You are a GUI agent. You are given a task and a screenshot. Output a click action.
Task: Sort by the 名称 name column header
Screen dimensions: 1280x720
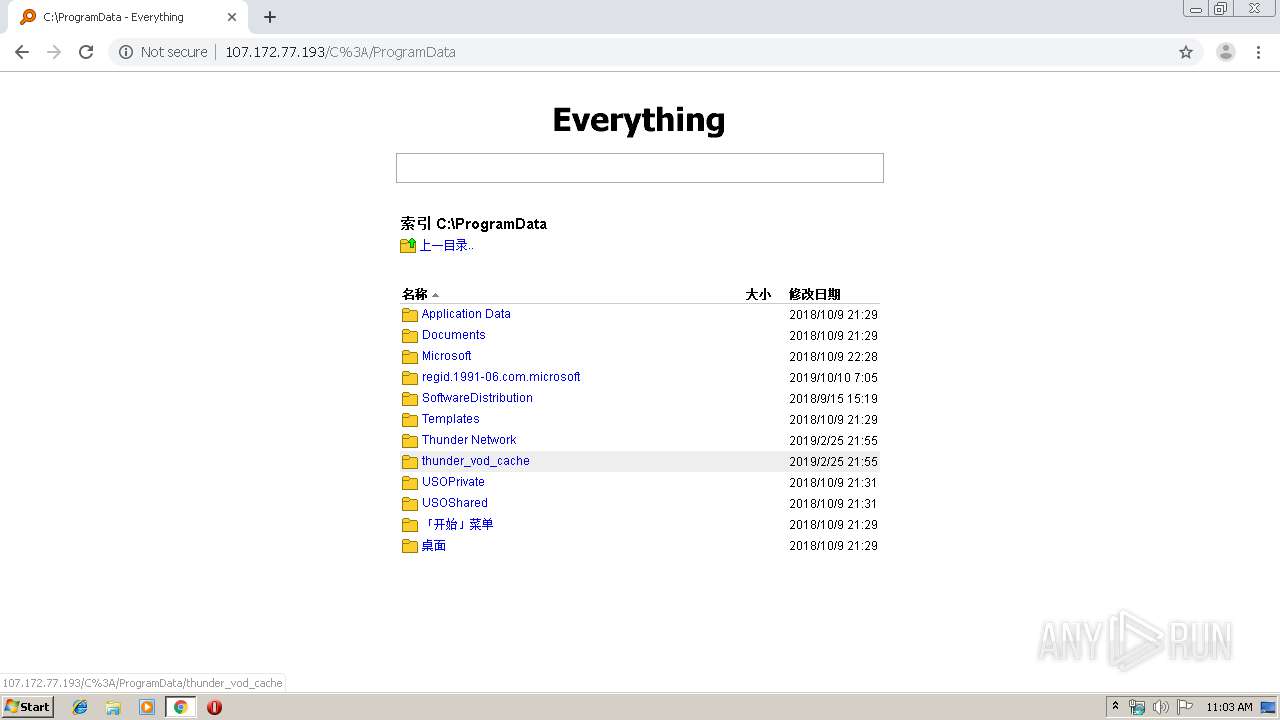pos(415,294)
